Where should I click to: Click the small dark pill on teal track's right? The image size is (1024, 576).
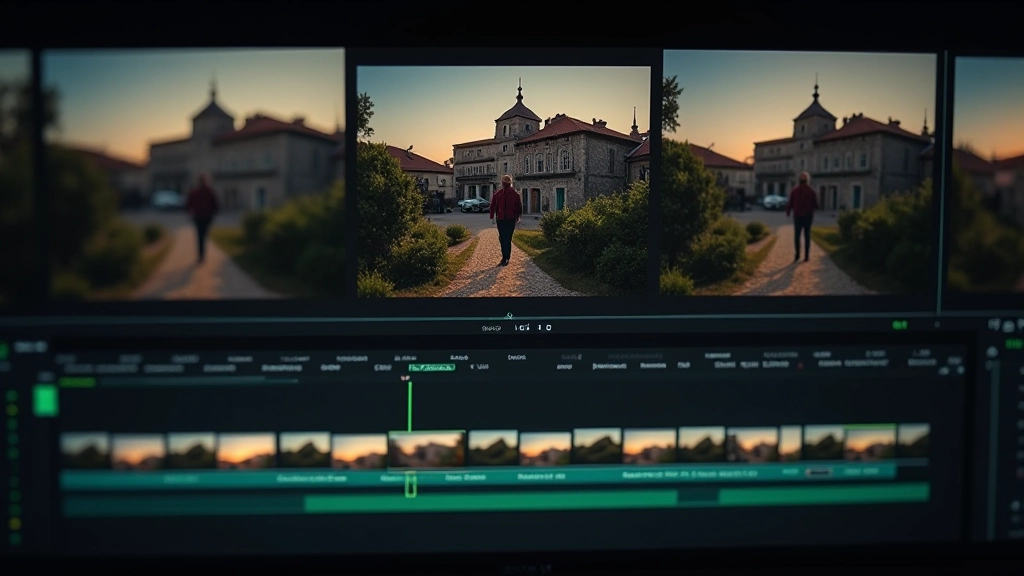(818, 472)
